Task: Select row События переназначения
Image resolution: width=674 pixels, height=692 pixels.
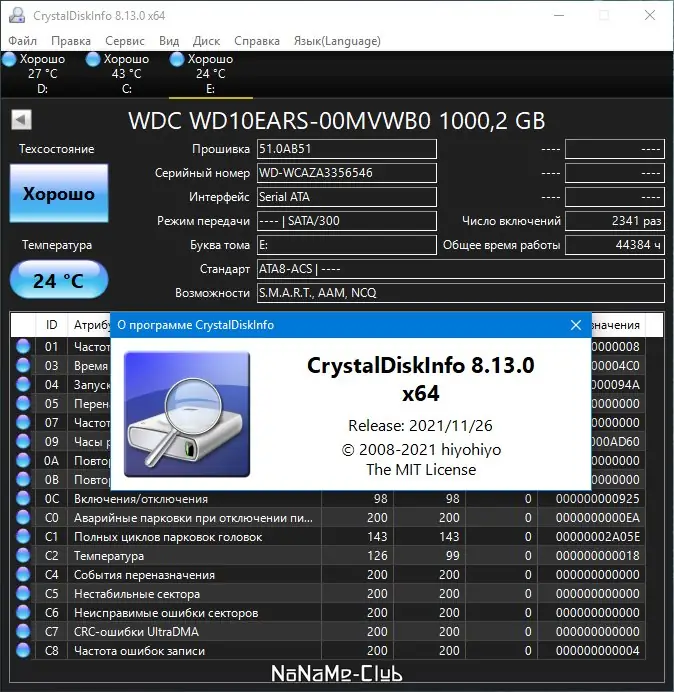Action: (327, 575)
